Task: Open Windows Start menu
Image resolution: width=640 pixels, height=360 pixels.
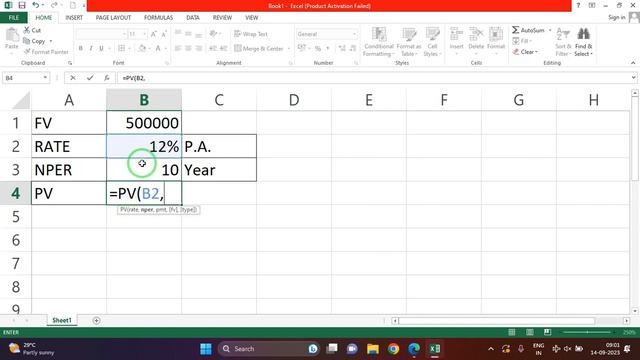Action: click(x=206, y=349)
